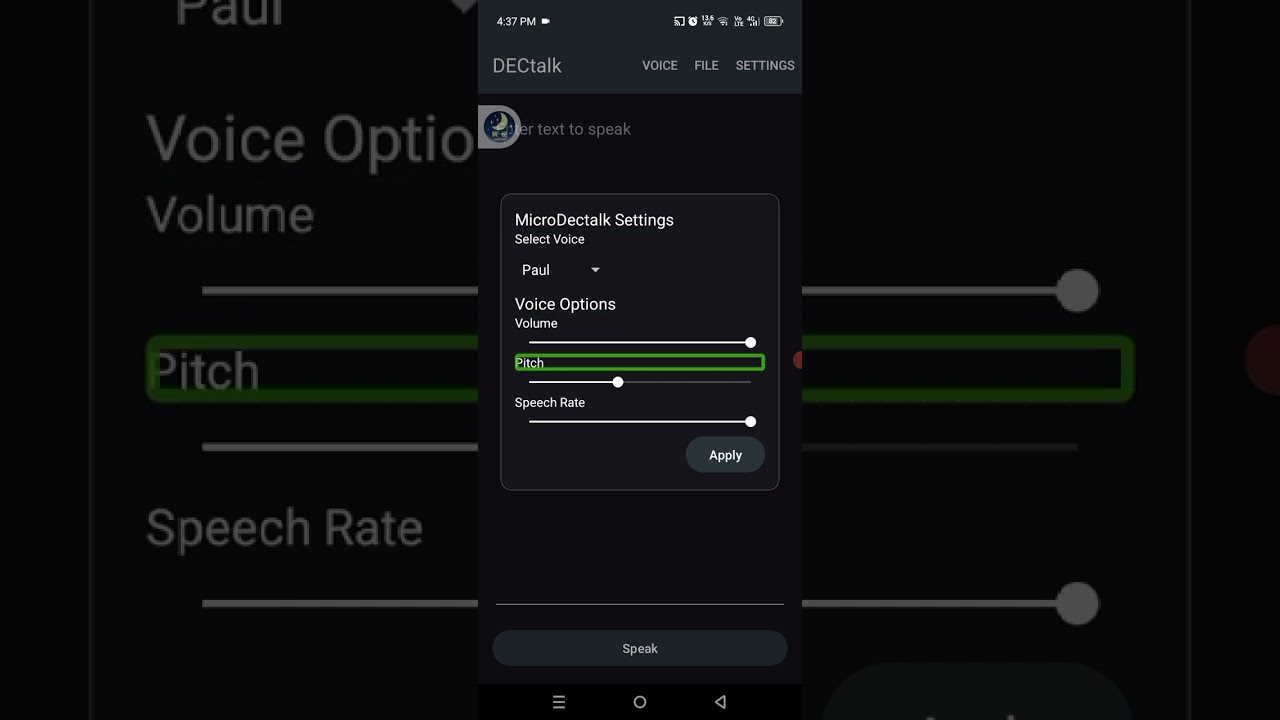Tap the Android home circle icon
This screenshot has width=1280, height=720.
(640, 702)
